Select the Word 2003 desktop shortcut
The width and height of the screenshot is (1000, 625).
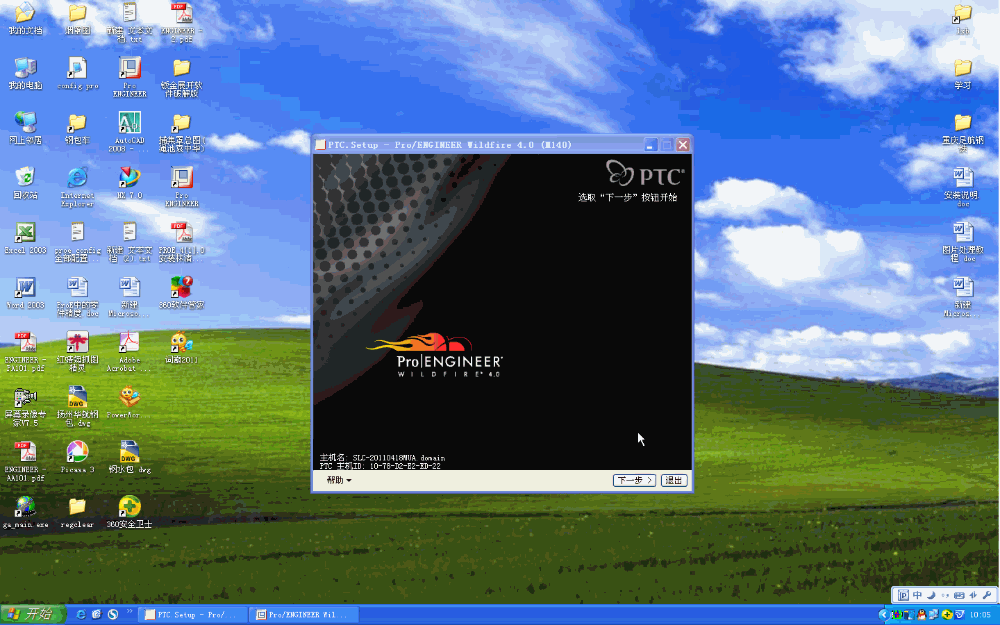[x=26, y=293]
